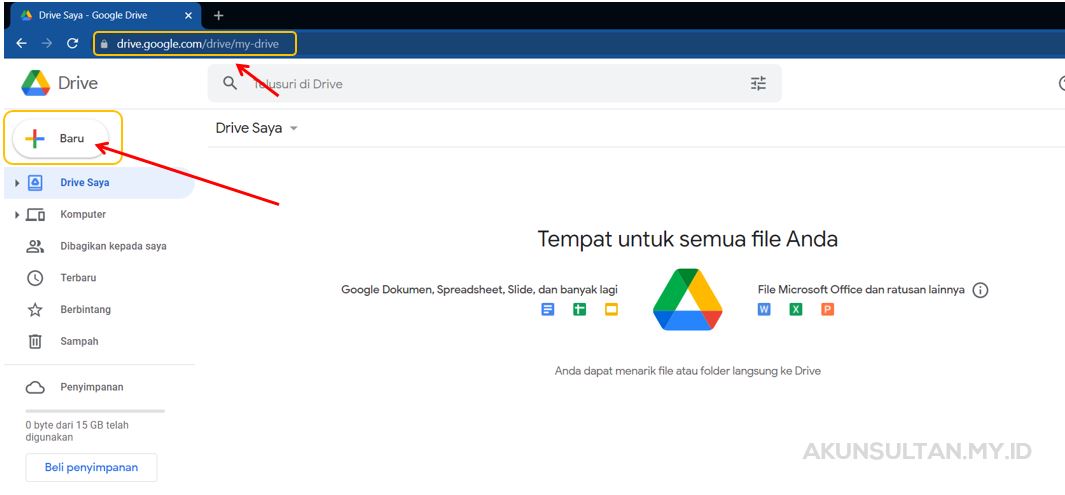Screen dimensions: 1065x495
Task: Click the Microsoft PowerPoint icon
Action: pos(827,310)
